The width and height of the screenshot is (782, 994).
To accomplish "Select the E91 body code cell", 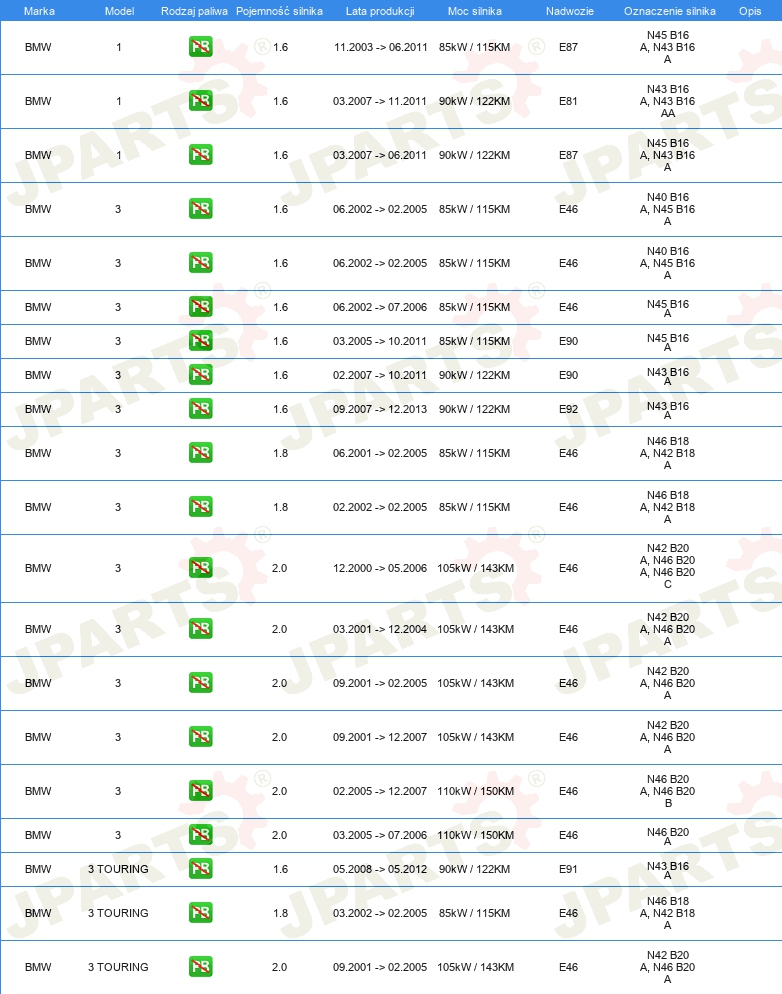I will point(568,868).
